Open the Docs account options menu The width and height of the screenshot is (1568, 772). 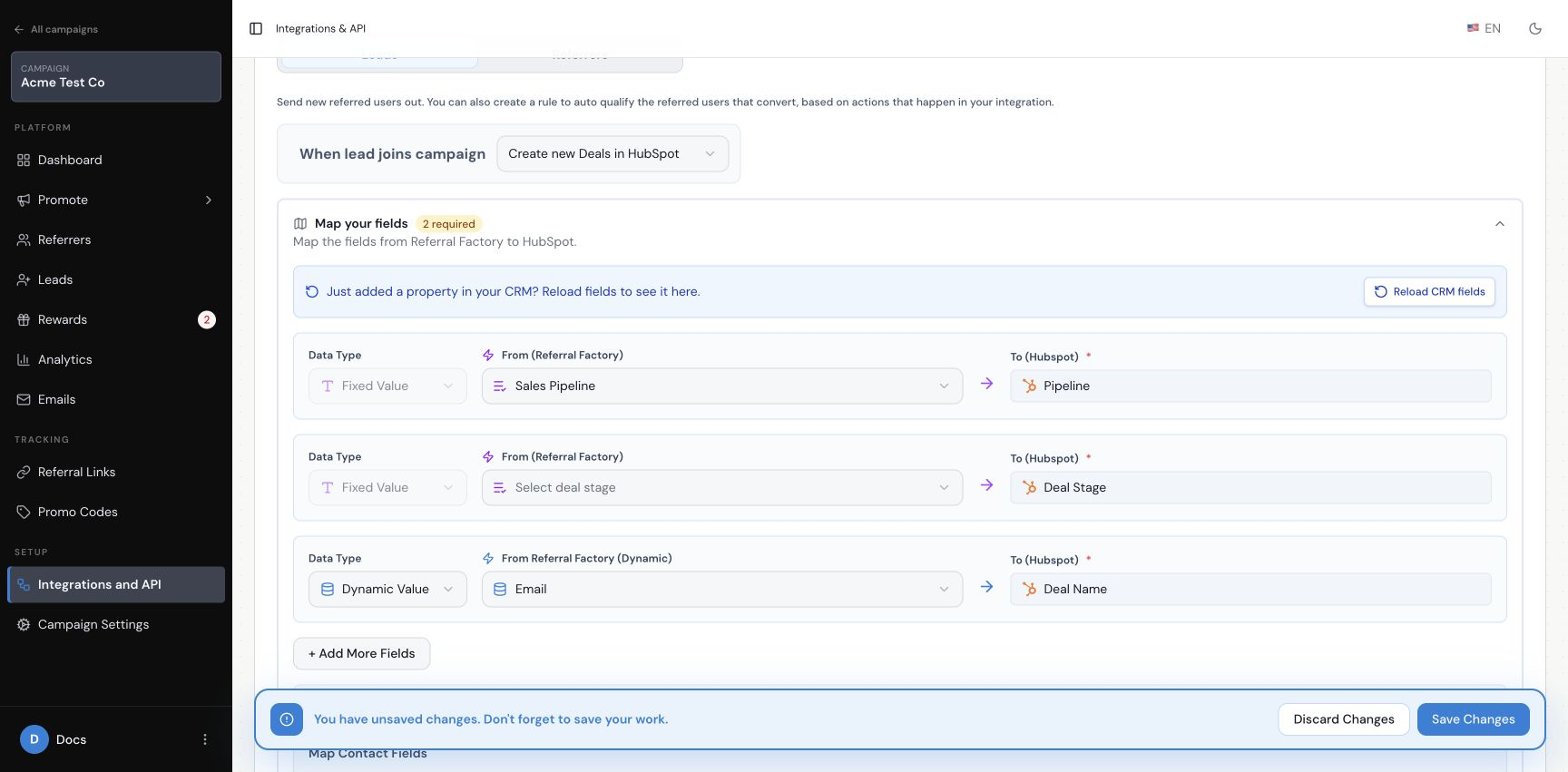click(205, 739)
